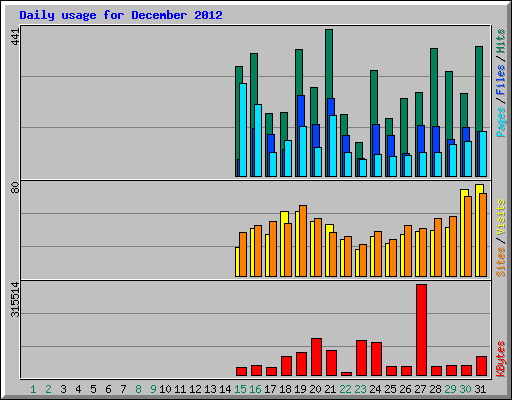Click the Visits legend label
Image resolution: width=512 pixels, height=400 pixels.
point(501,218)
